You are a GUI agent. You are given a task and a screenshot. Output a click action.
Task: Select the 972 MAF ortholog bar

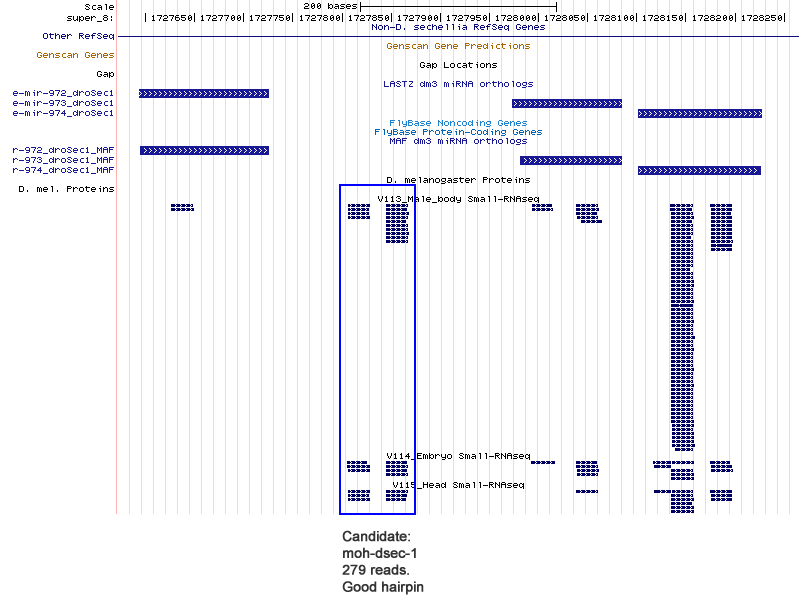click(205, 151)
